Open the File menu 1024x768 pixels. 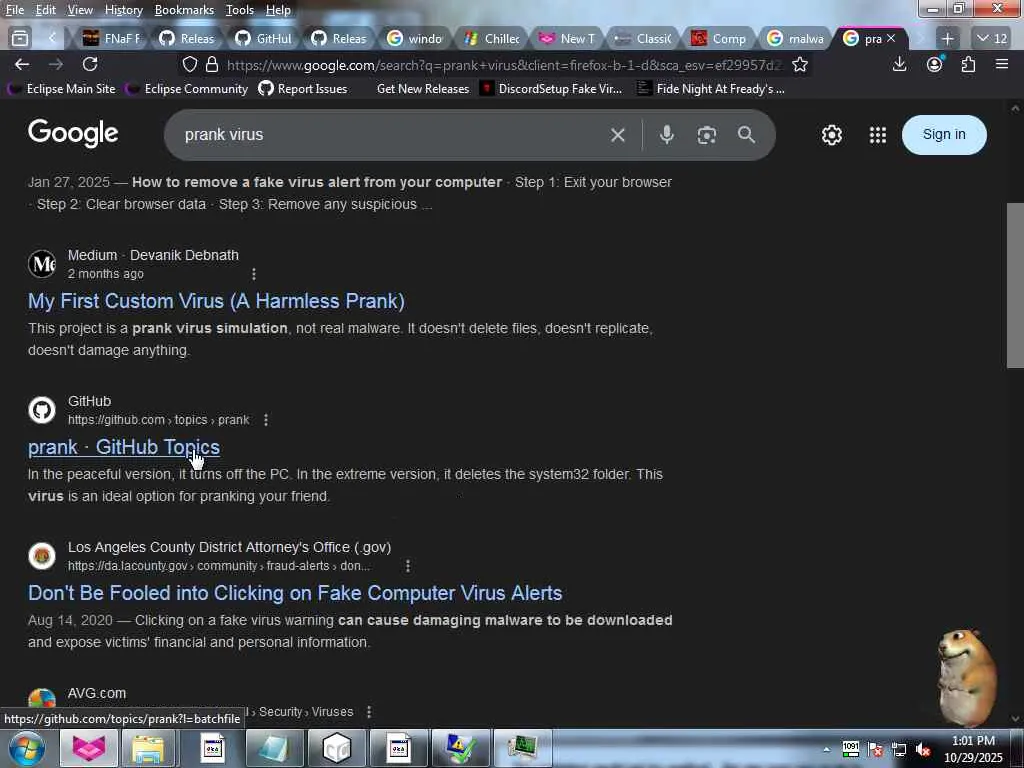pyautogui.click(x=15, y=10)
